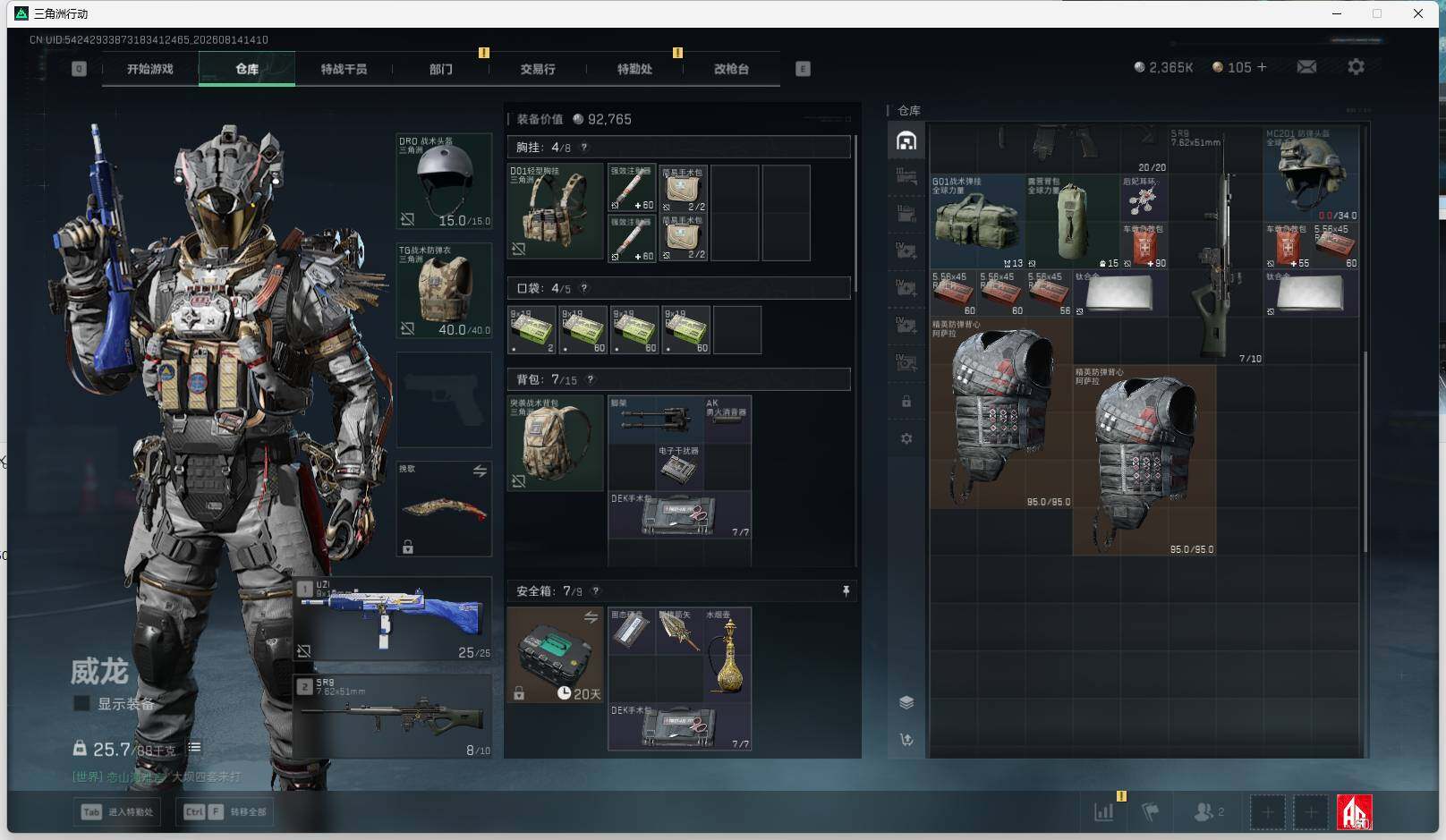1446x840 pixels.
Task: Click the first empty squad slot plus
Action: pyautogui.click(x=1267, y=812)
